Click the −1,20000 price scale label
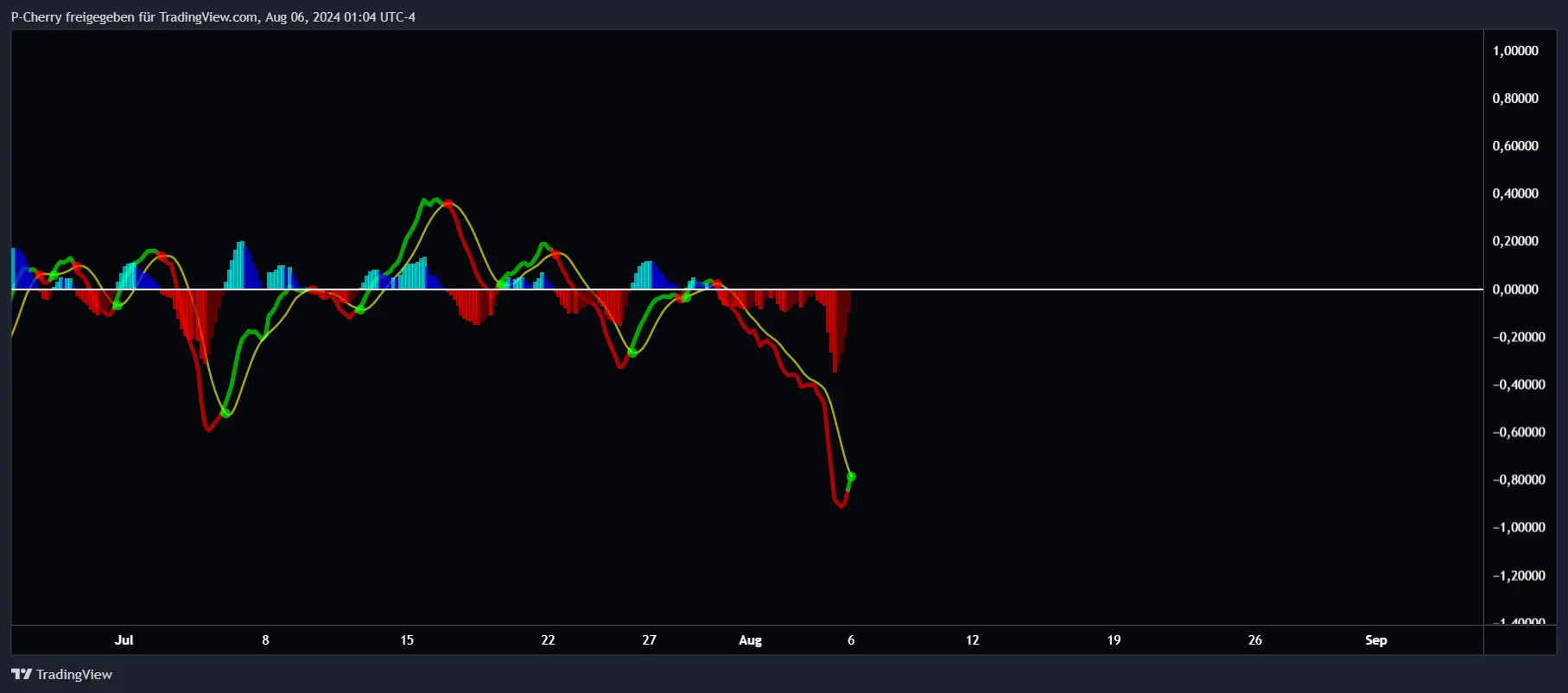 [x=1519, y=575]
